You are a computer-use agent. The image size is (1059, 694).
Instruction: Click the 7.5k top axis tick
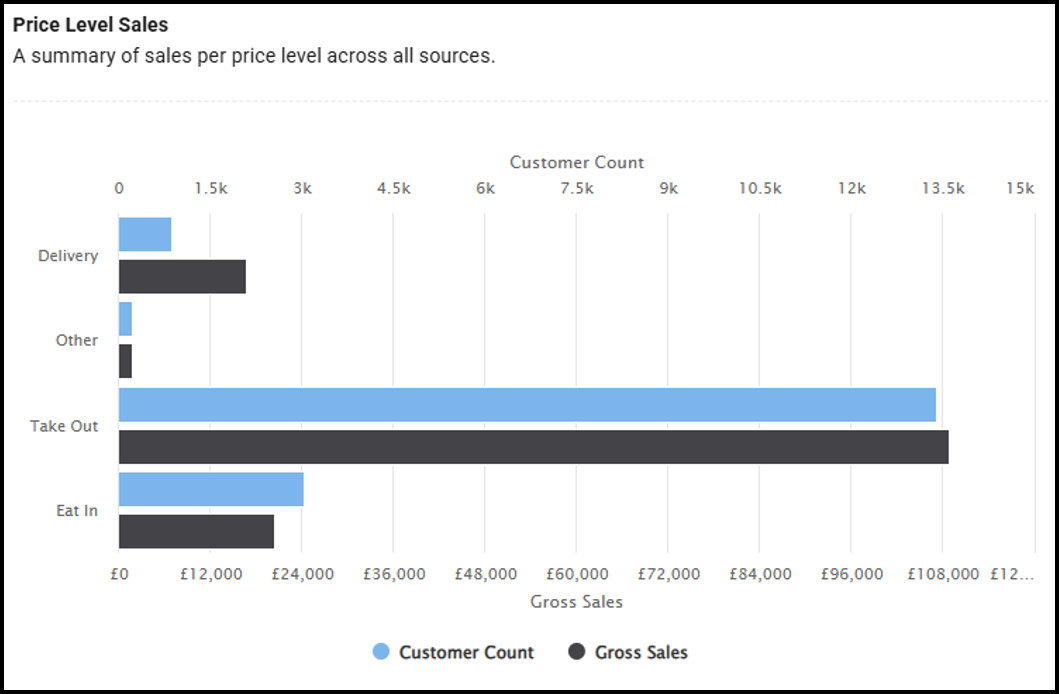pyautogui.click(x=577, y=188)
